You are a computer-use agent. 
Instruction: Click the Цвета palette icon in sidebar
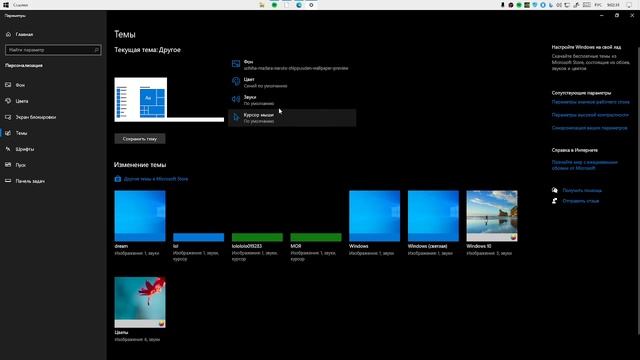click(x=8, y=101)
